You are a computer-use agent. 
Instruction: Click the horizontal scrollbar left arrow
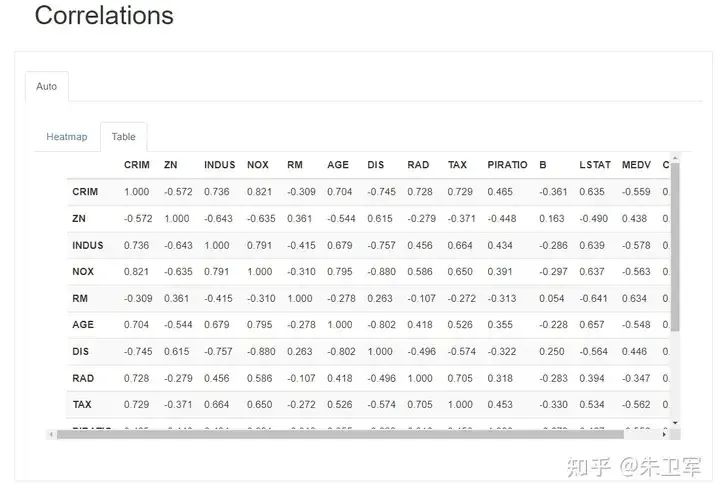click(x=51, y=434)
